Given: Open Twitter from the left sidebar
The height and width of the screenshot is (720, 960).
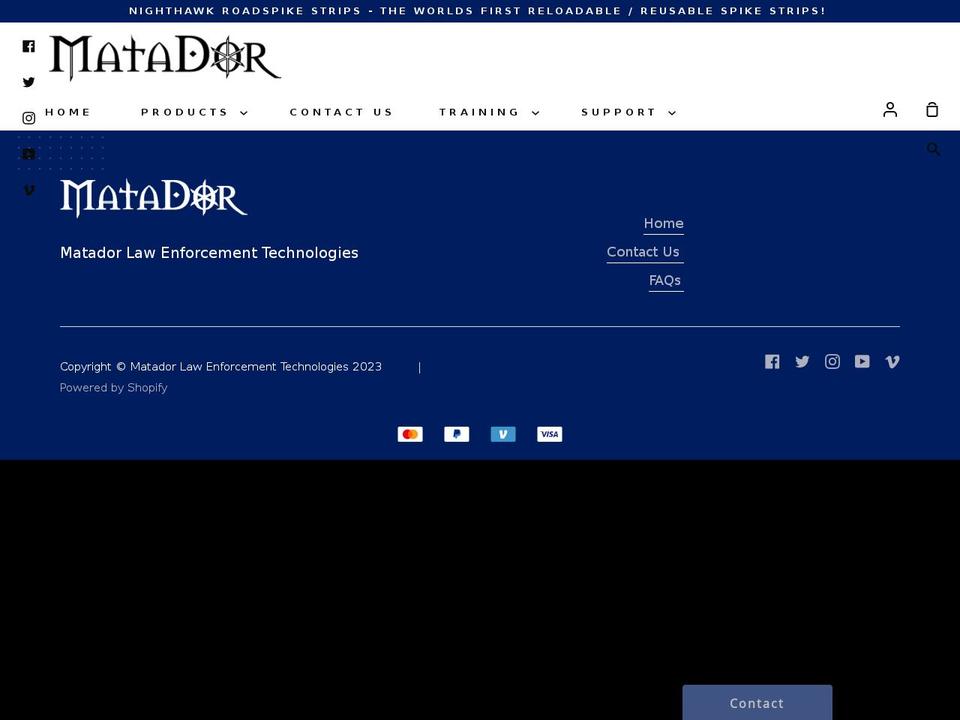Looking at the screenshot, I should 29,82.
